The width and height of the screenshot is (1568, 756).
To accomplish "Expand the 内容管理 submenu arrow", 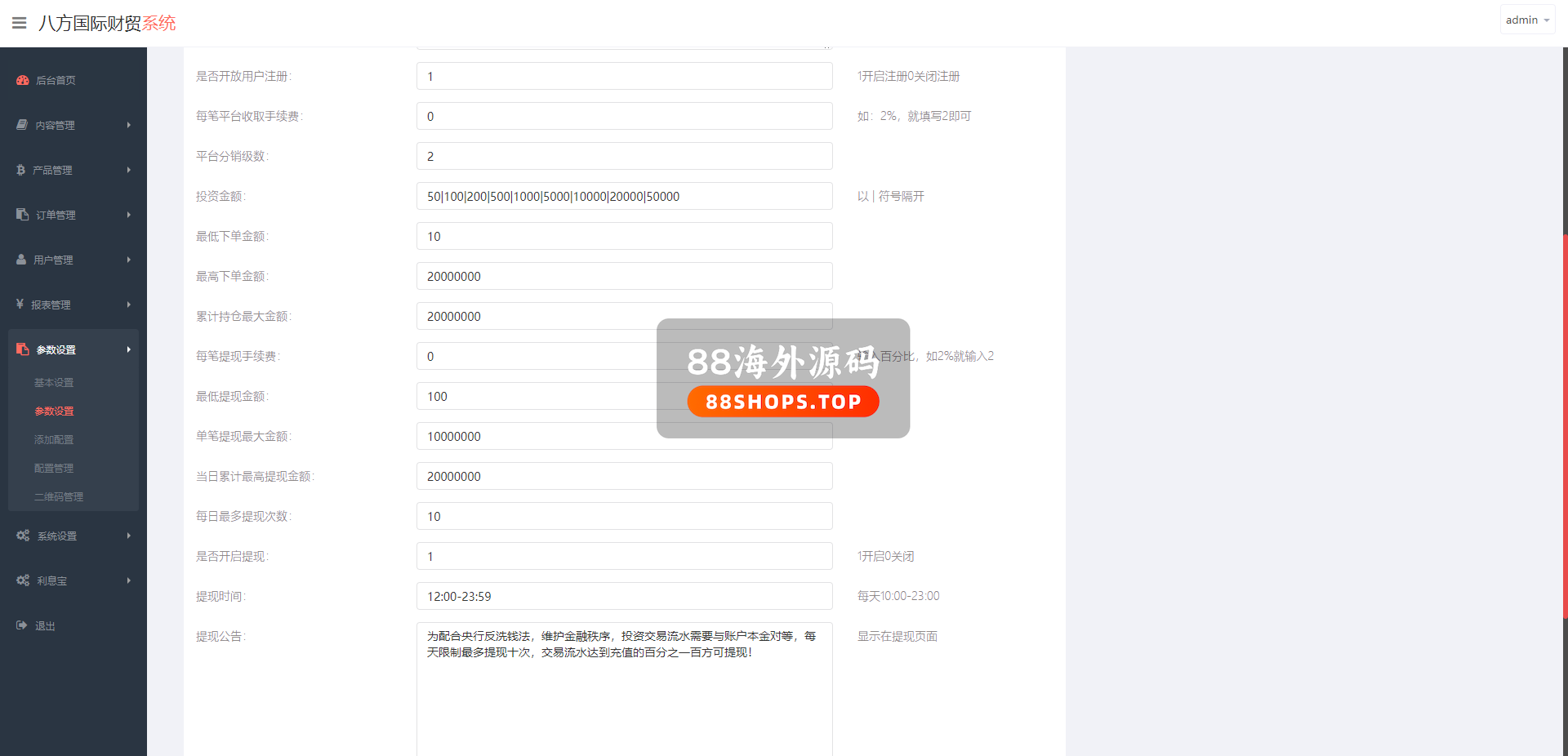I will tap(129, 125).
